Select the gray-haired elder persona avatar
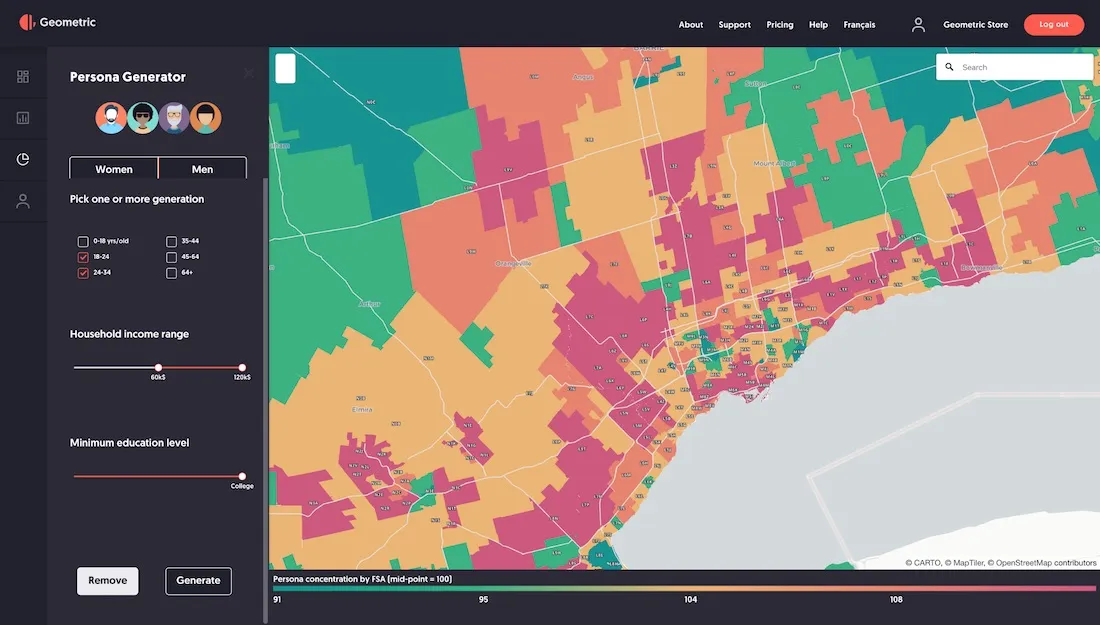Image resolution: width=1100 pixels, height=625 pixels. tap(174, 118)
